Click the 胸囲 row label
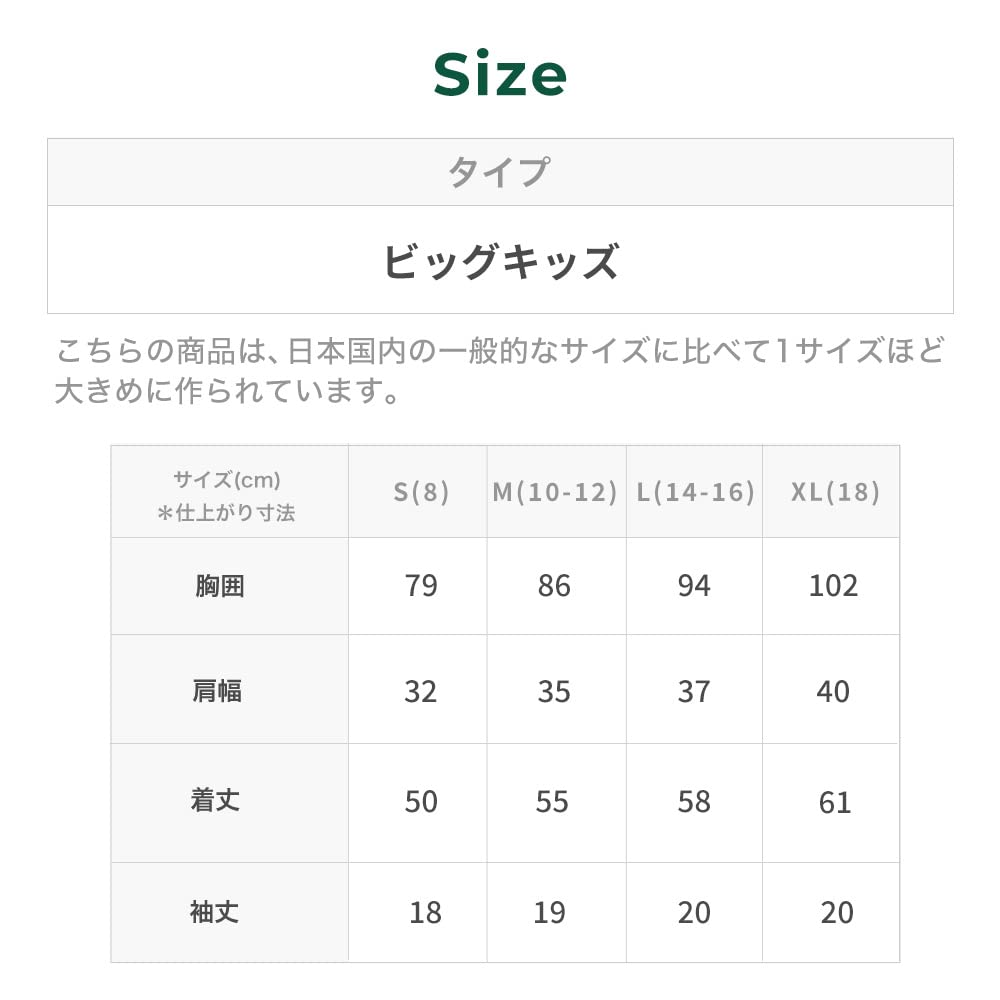 [220, 586]
